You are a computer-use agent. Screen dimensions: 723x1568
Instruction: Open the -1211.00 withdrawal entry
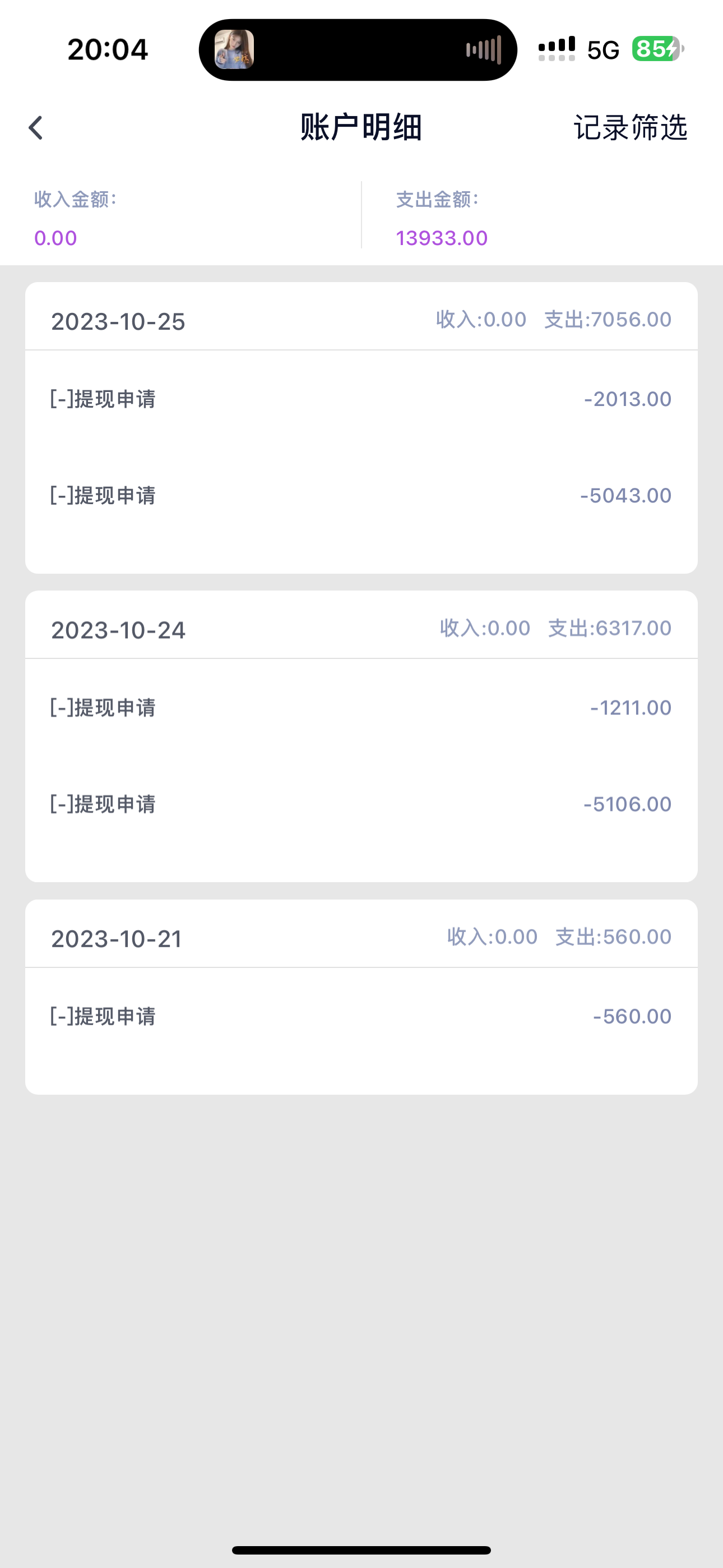(361, 708)
